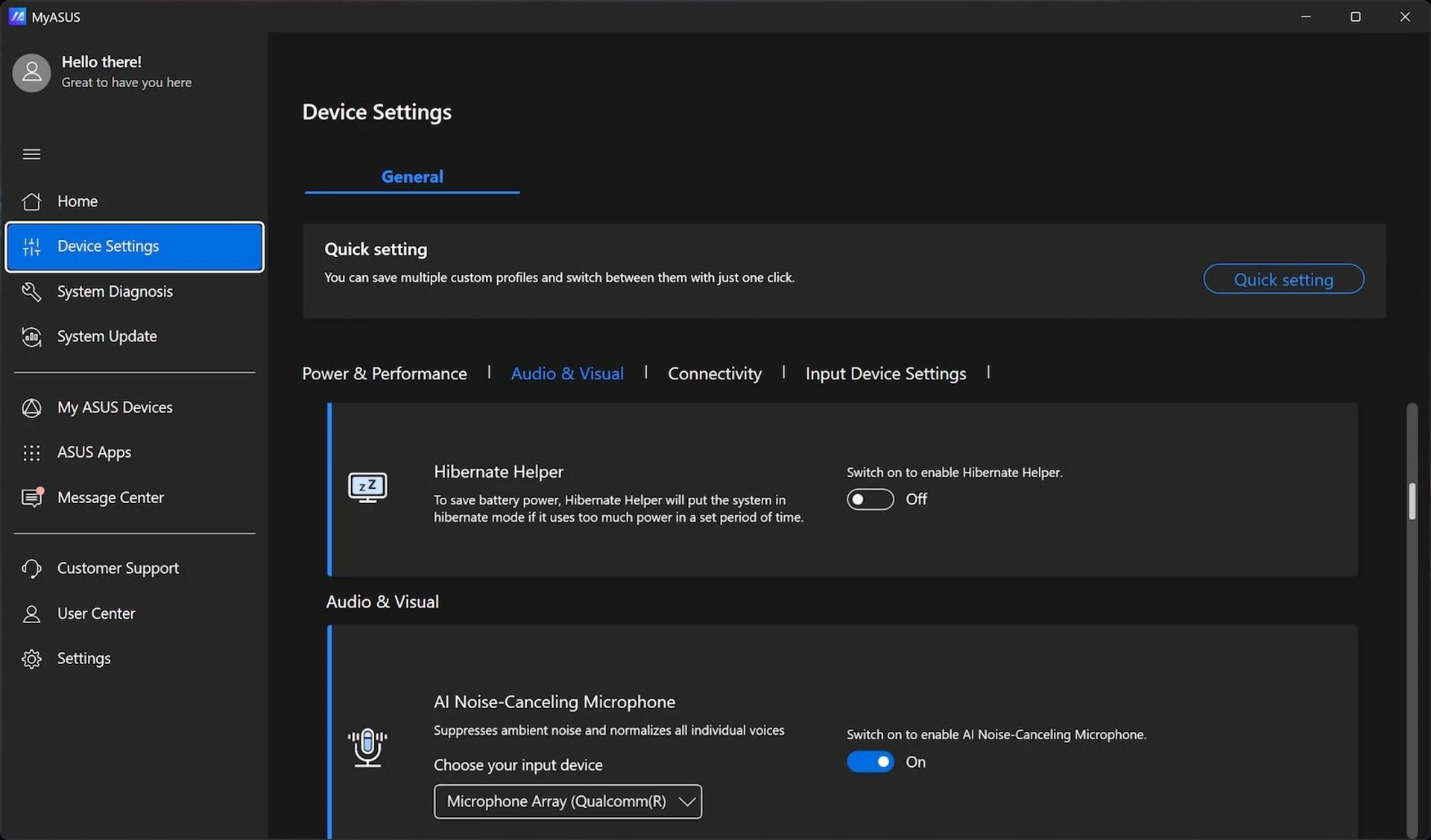Click the Audio & Visual section heading

click(382, 601)
